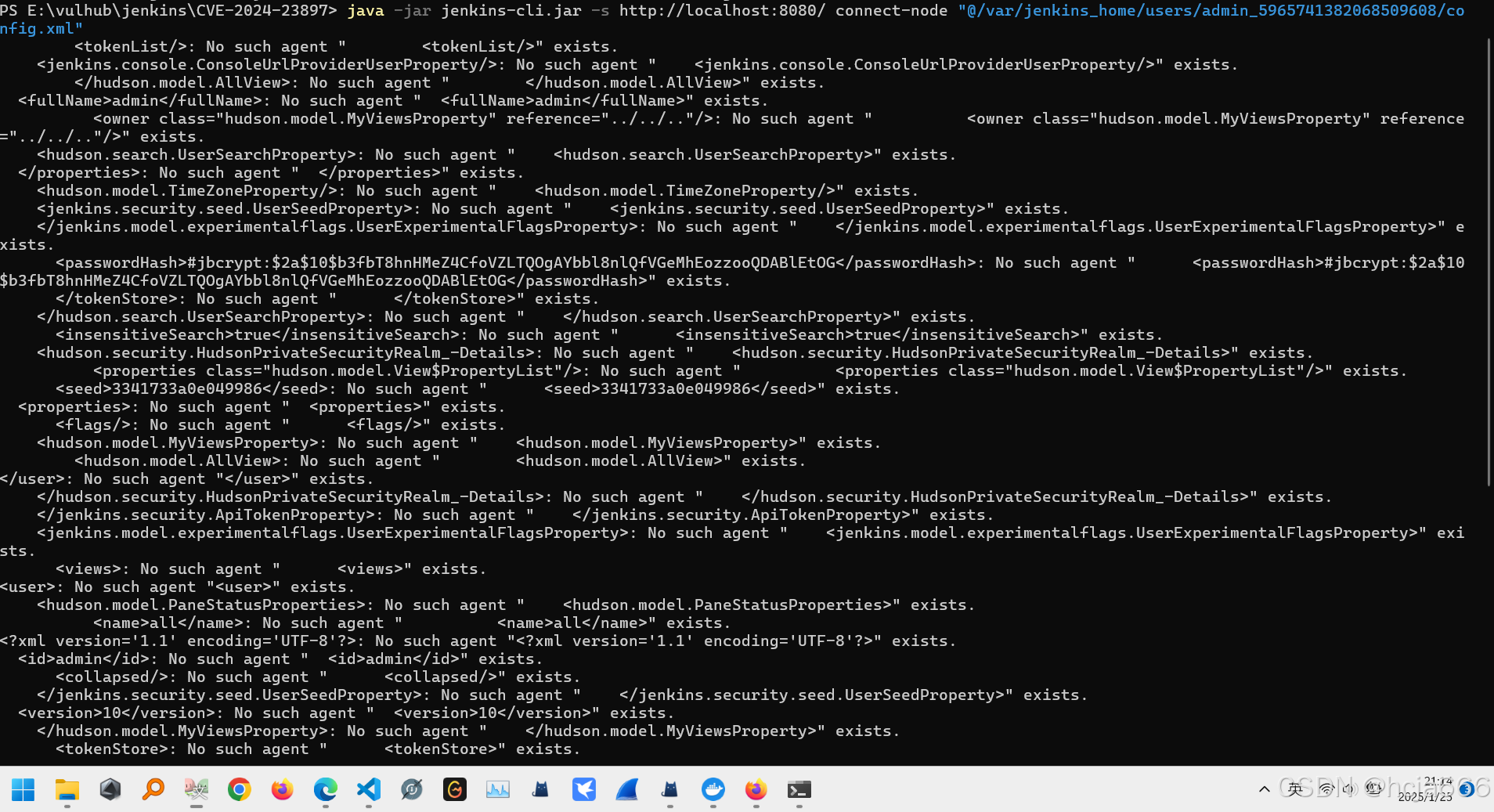The image size is (1494, 812).
Task: Click "jenkins-cli.jar" in the command
Action: 511,10
